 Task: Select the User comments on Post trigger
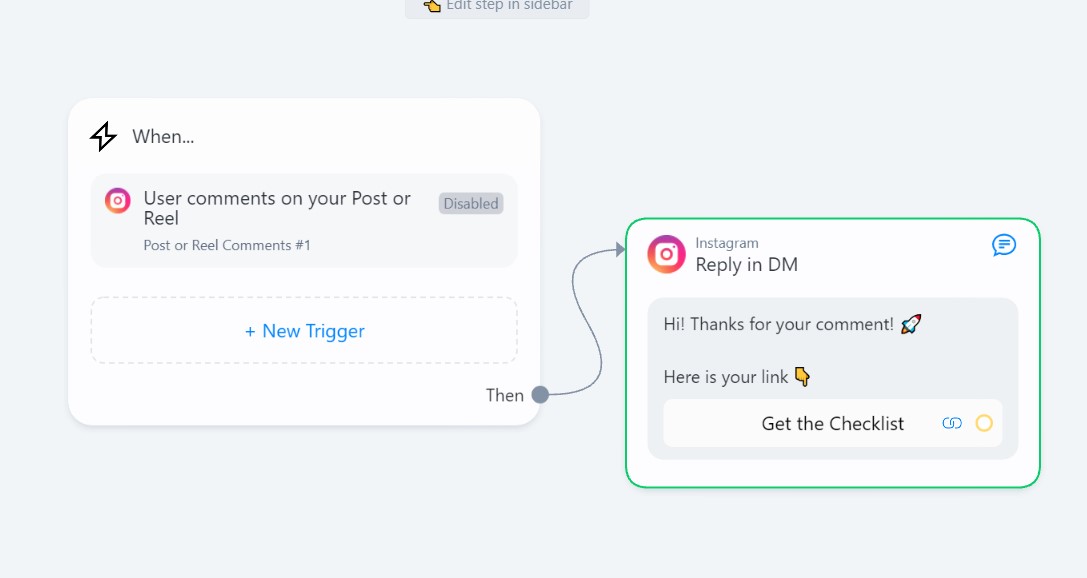pyautogui.click(x=304, y=220)
